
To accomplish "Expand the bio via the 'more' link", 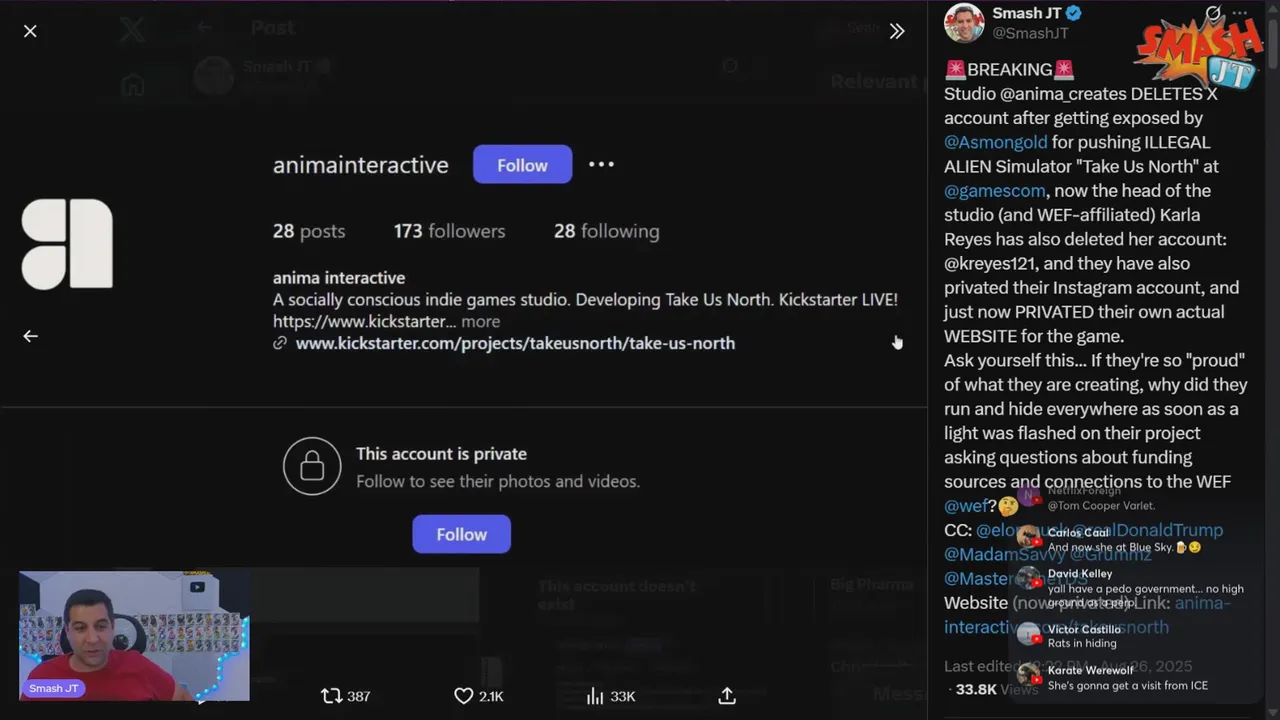I will pyautogui.click(x=480, y=321).
